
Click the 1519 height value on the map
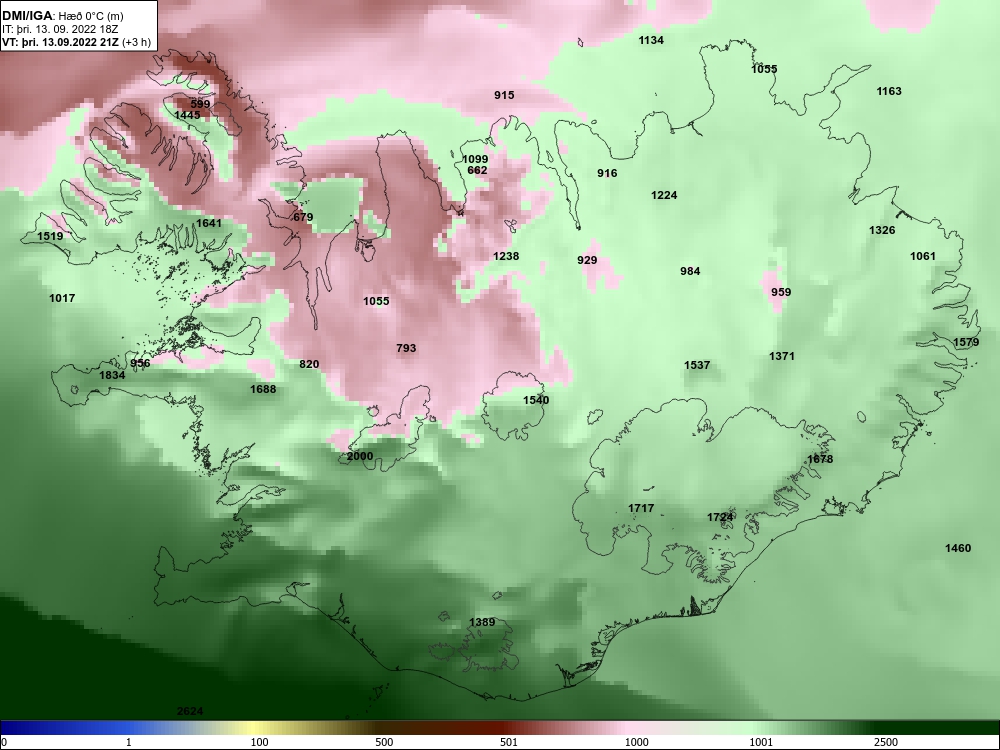(x=50, y=237)
